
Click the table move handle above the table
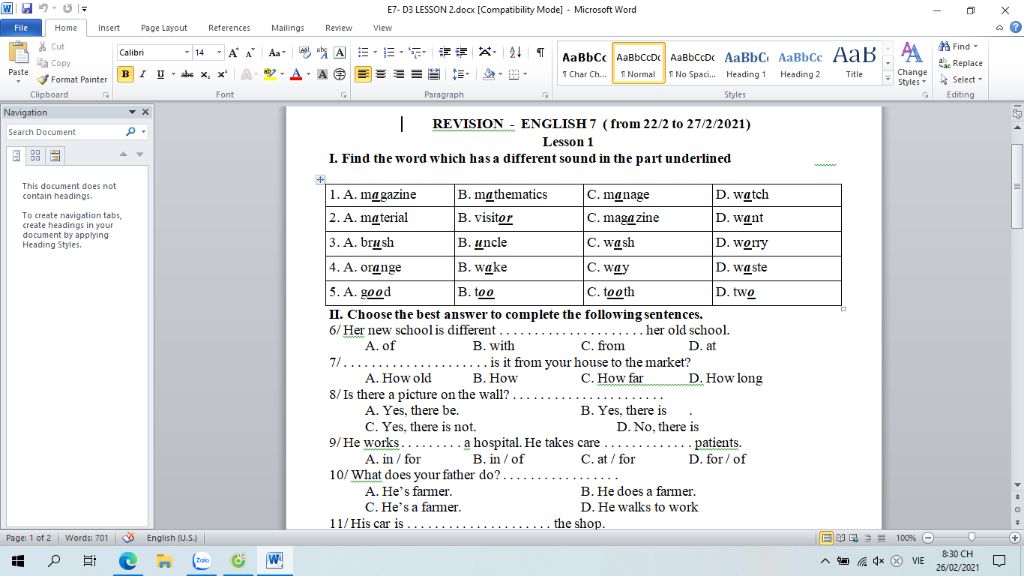[320, 179]
